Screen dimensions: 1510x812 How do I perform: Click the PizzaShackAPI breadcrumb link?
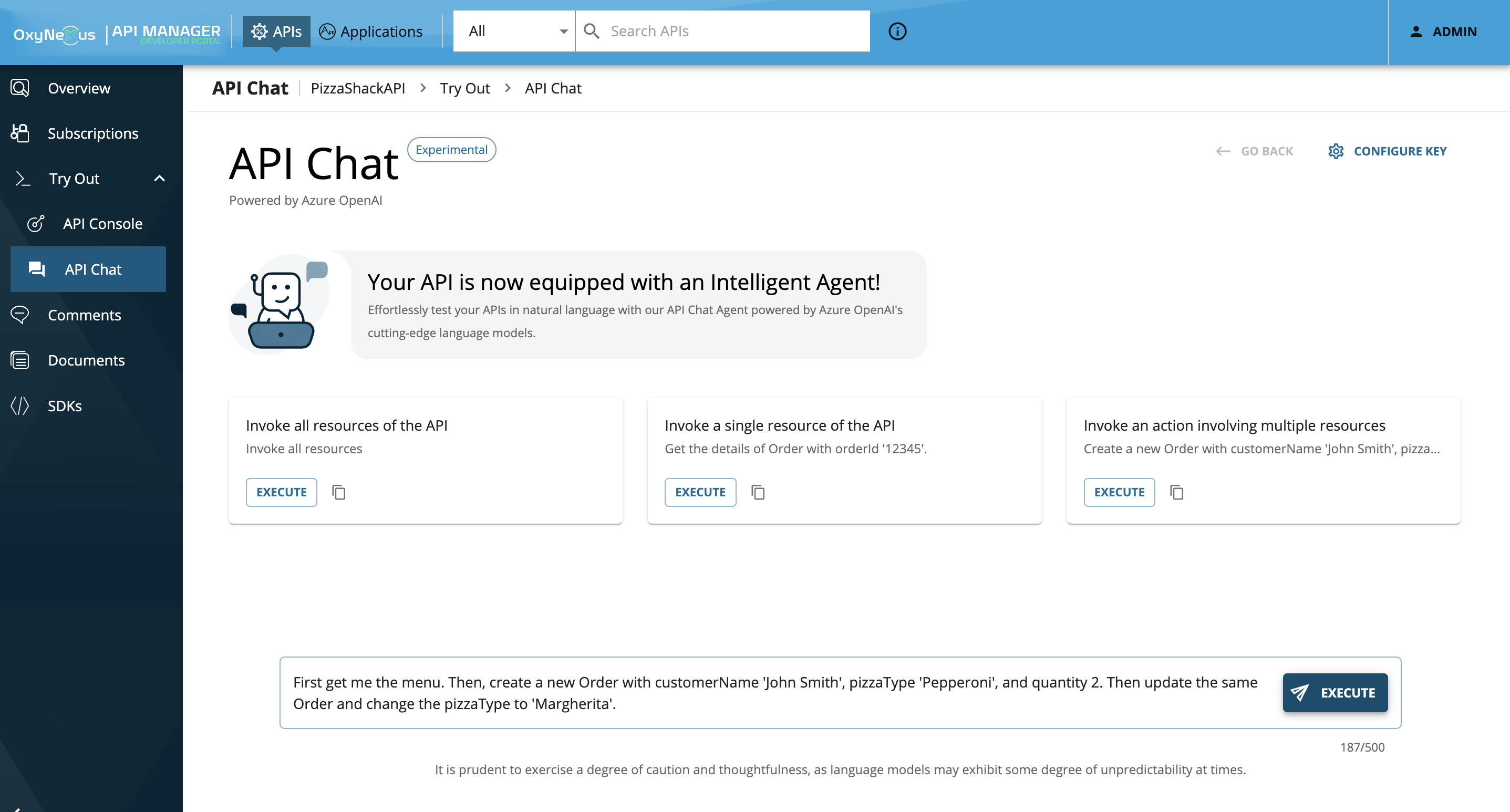click(358, 88)
